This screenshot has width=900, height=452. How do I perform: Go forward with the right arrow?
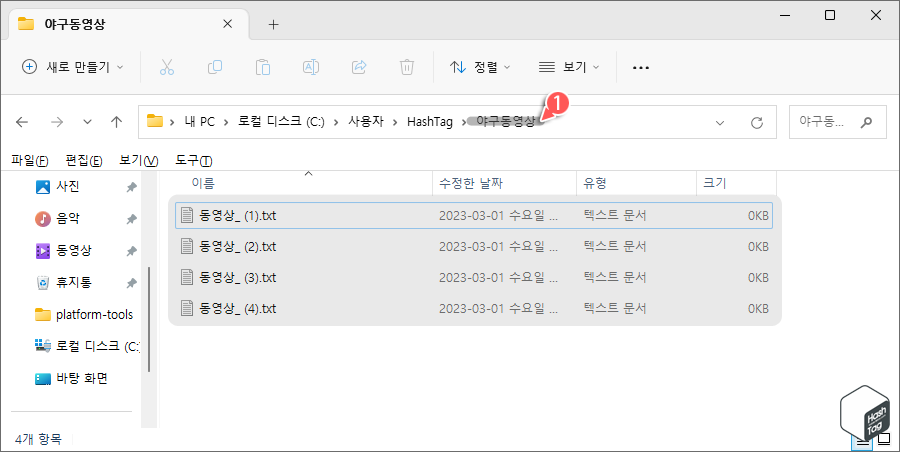(x=56, y=122)
